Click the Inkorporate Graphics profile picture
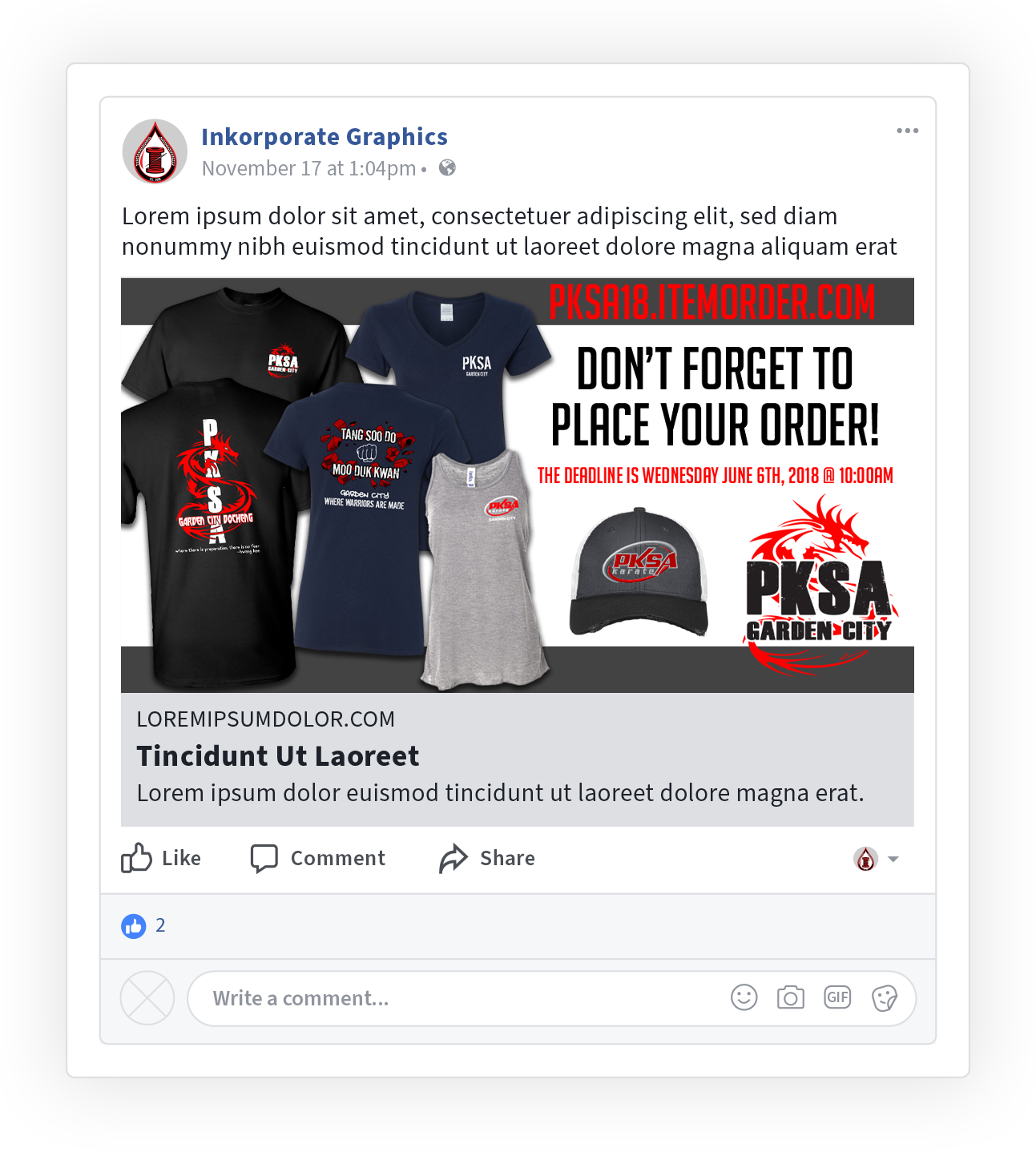Image resolution: width=1036 pixels, height=1160 pixels. [155, 151]
